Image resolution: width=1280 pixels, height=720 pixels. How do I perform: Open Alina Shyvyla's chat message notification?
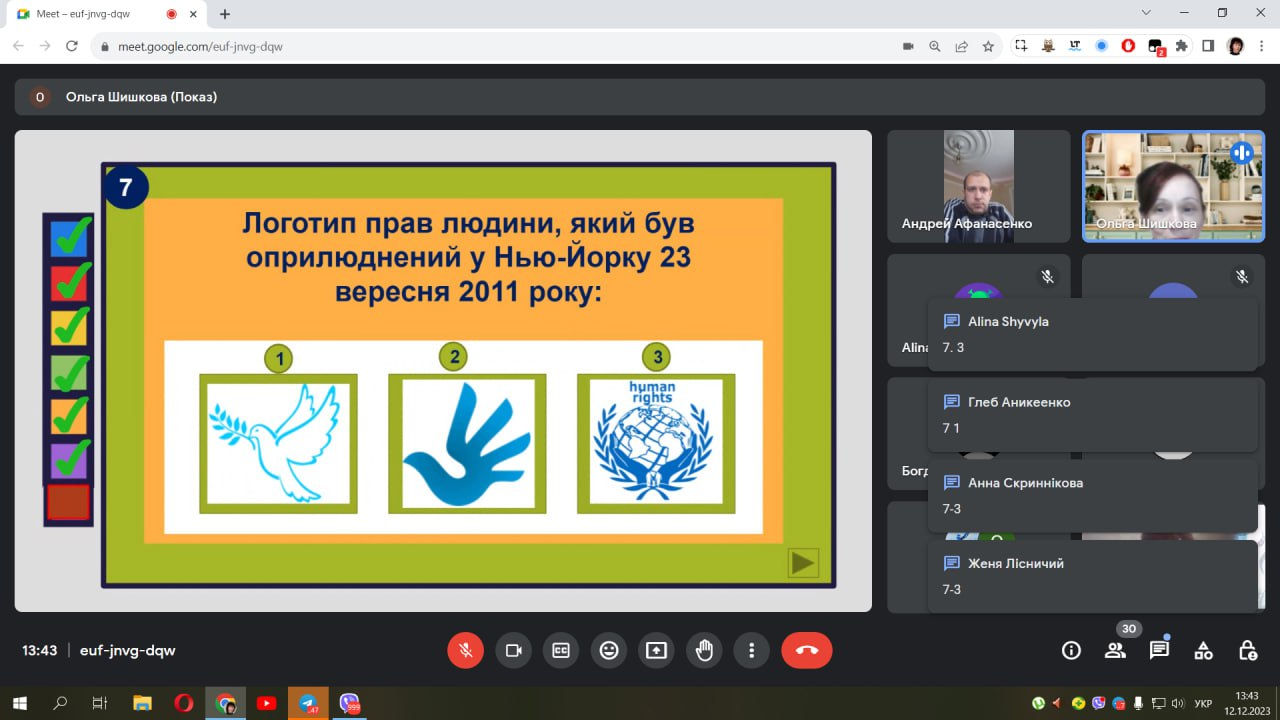coord(1092,334)
